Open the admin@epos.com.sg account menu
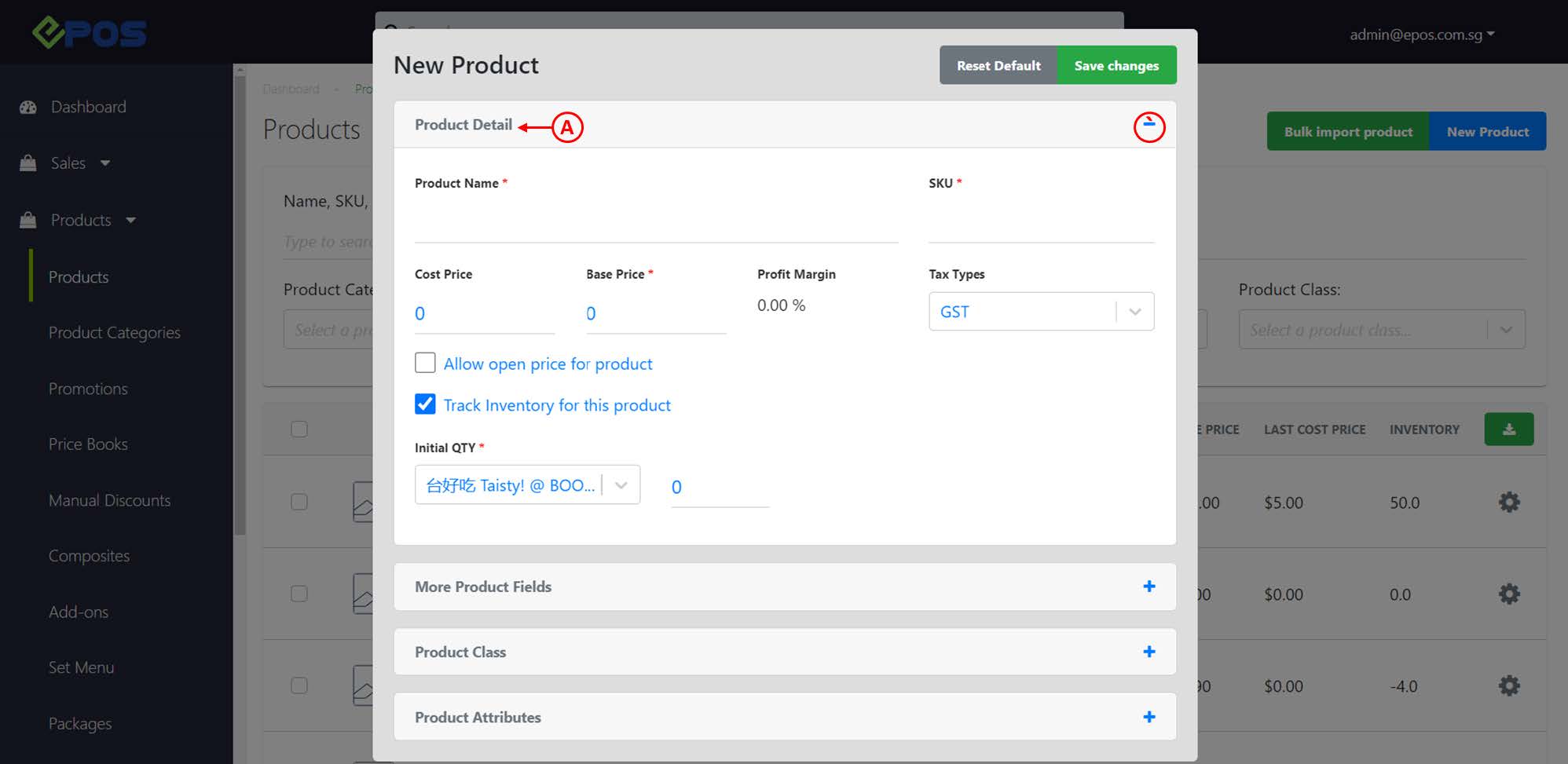 coord(1422,35)
